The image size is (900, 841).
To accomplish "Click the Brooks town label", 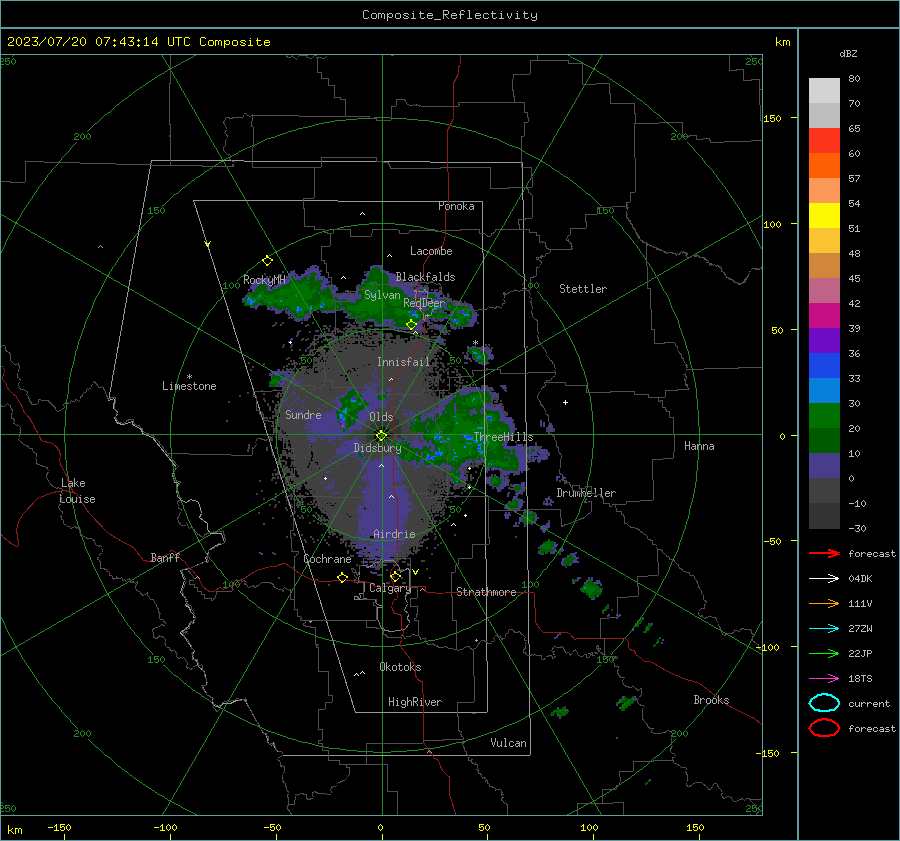I will coord(711,700).
